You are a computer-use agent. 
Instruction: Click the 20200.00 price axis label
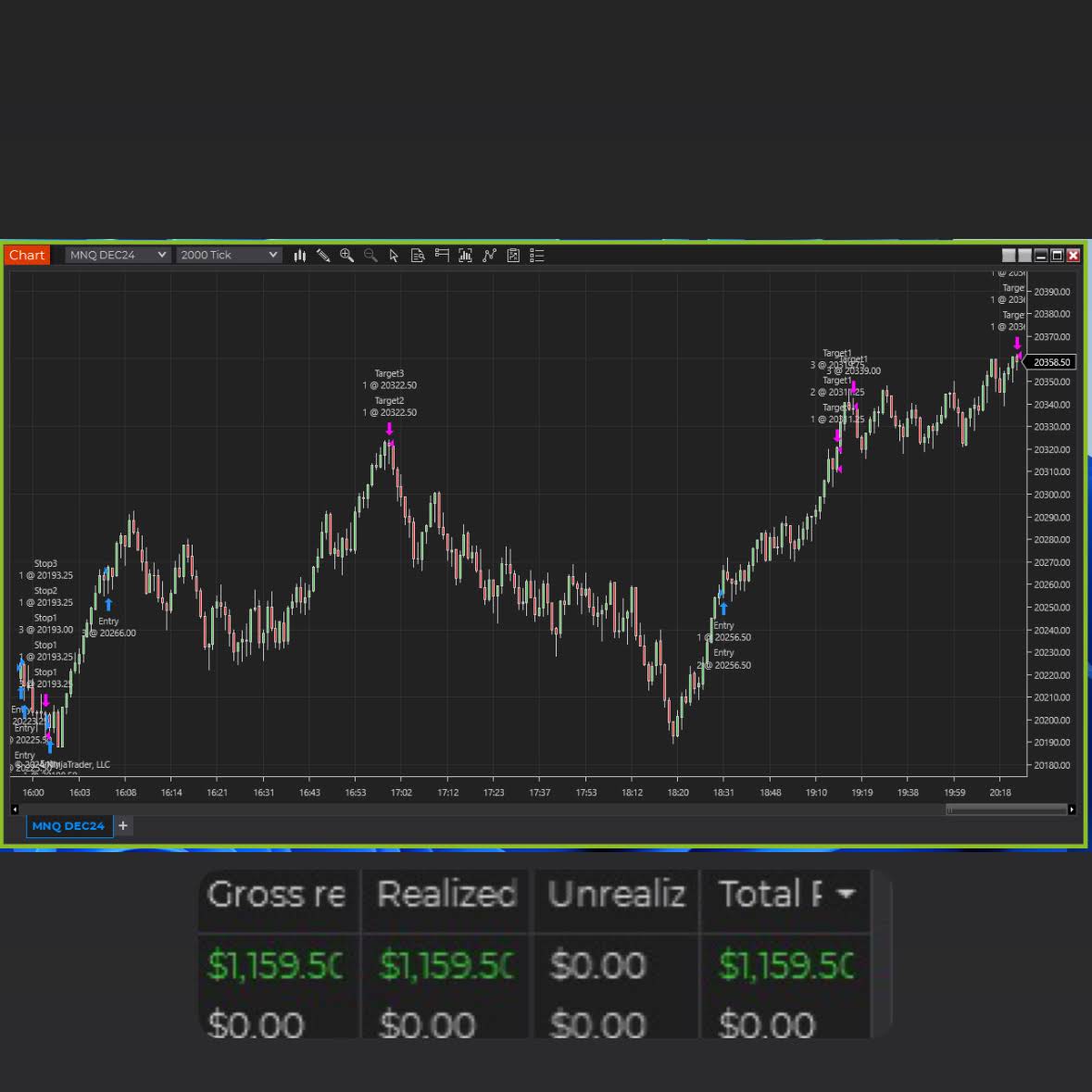(x=1051, y=720)
